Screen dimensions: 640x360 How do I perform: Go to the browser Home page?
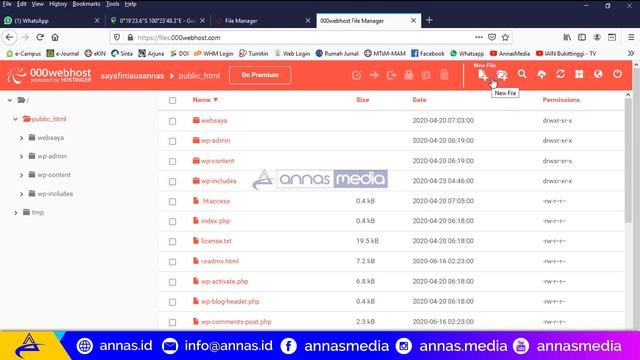tap(55, 37)
